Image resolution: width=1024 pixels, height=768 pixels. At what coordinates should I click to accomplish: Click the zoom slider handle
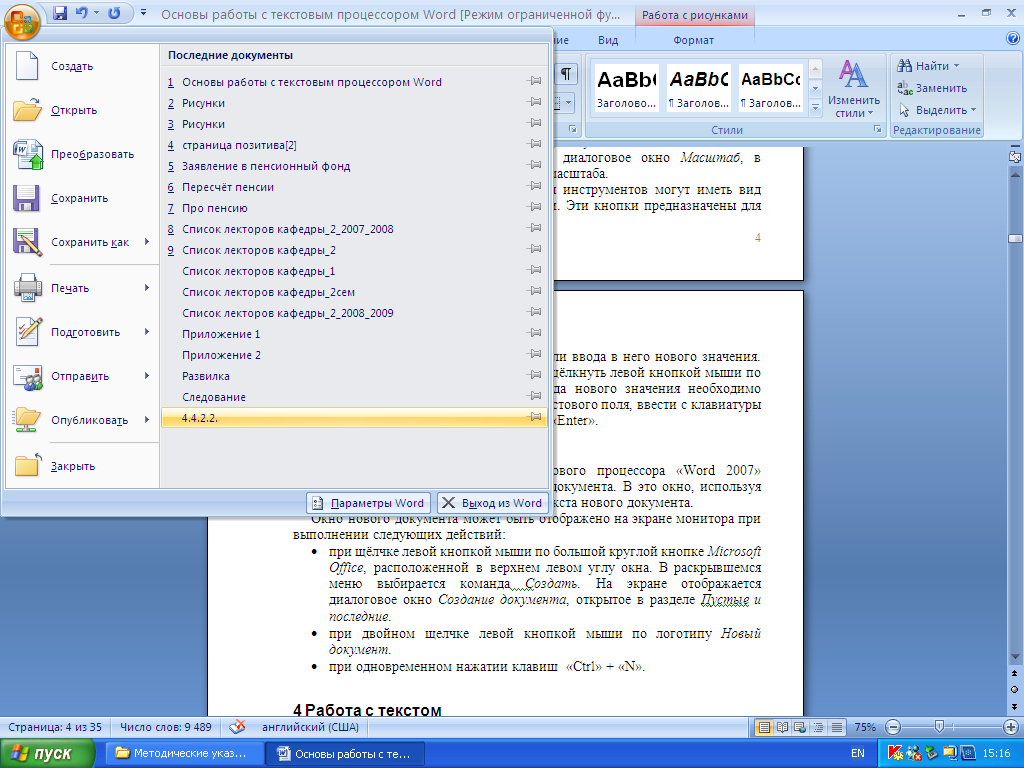[x=939, y=726]
